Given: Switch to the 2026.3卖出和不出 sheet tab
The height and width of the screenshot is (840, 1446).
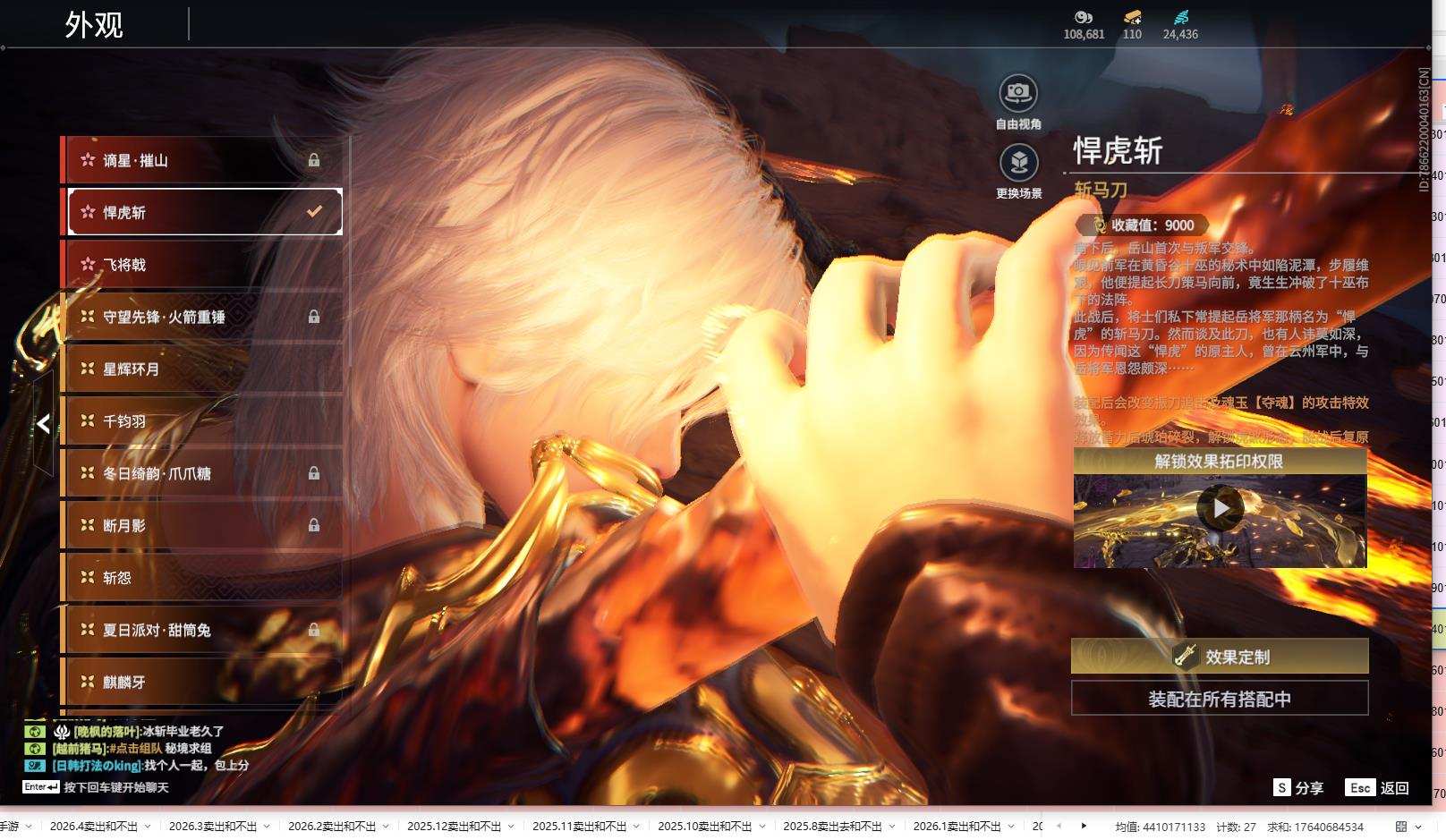Looking at the screenshot, I should pyautogui.click(x=213, y=827).
